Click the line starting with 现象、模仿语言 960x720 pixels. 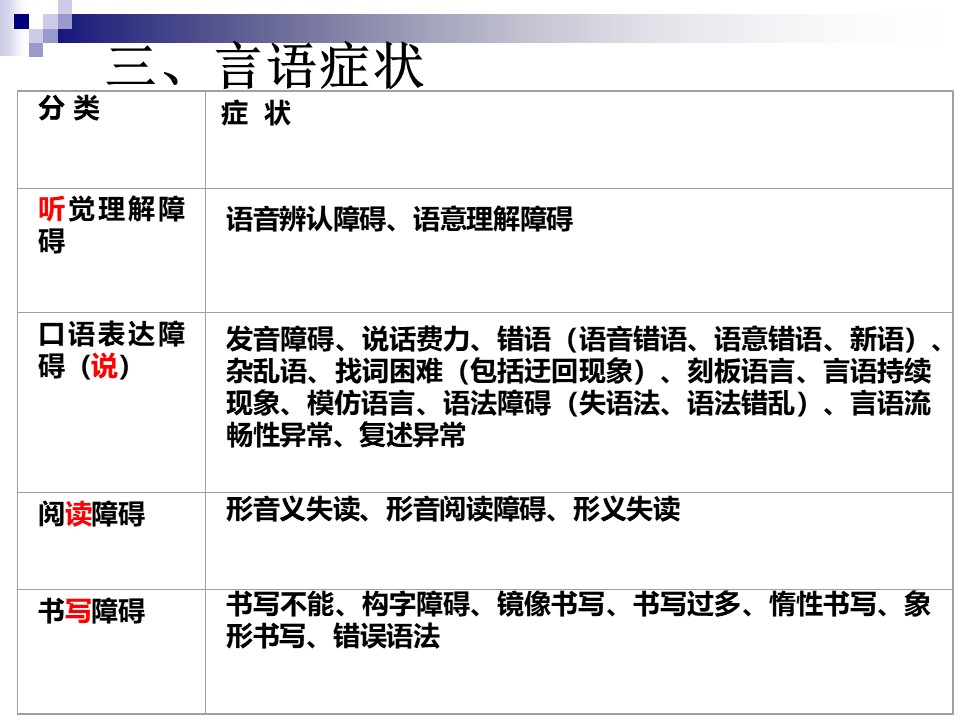[579, 403]
